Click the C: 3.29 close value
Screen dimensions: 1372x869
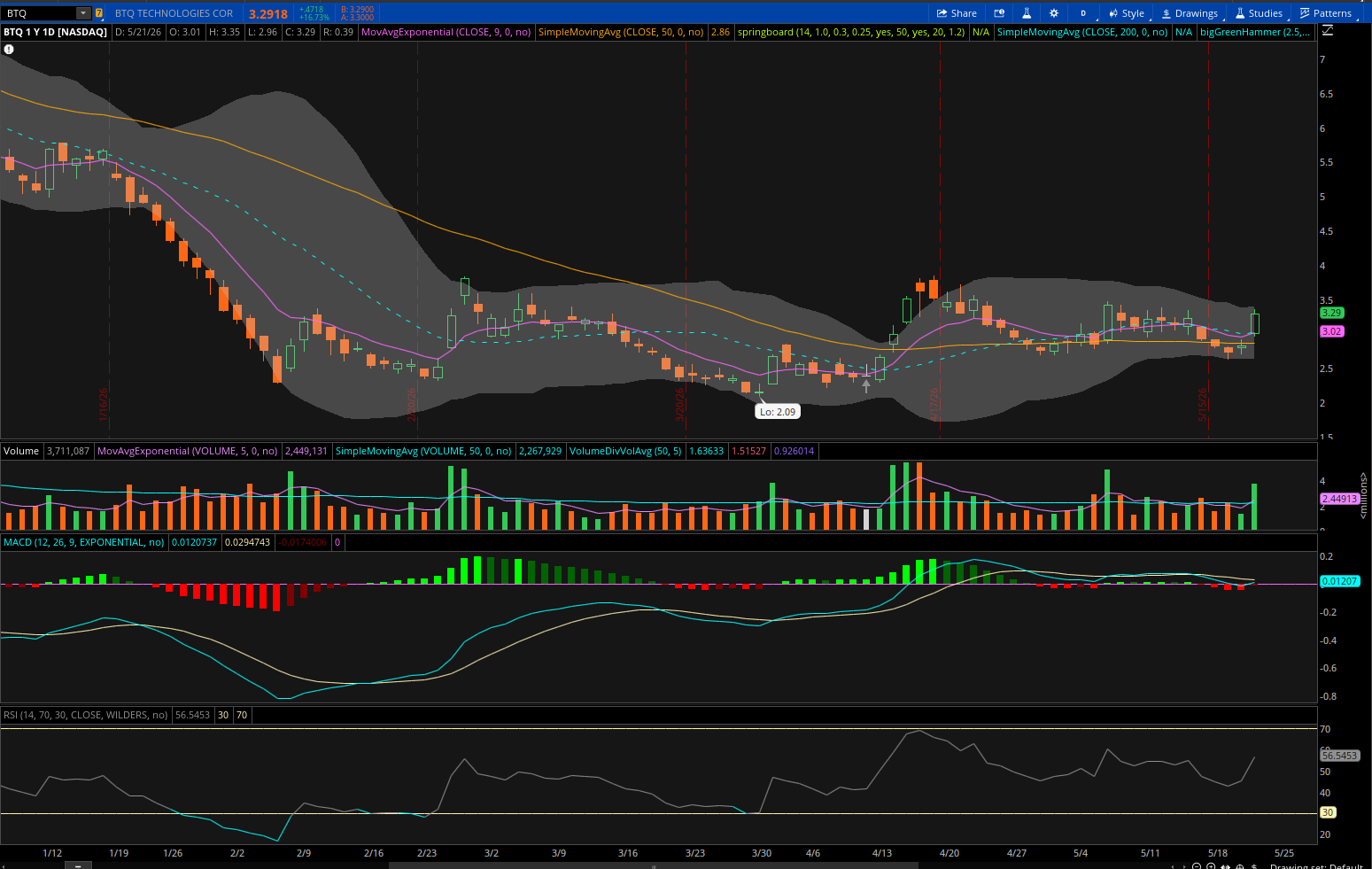300,32
